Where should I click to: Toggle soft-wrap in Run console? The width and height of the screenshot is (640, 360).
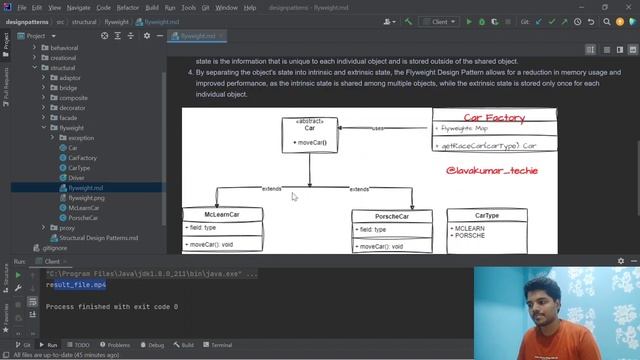click(33, 302)
